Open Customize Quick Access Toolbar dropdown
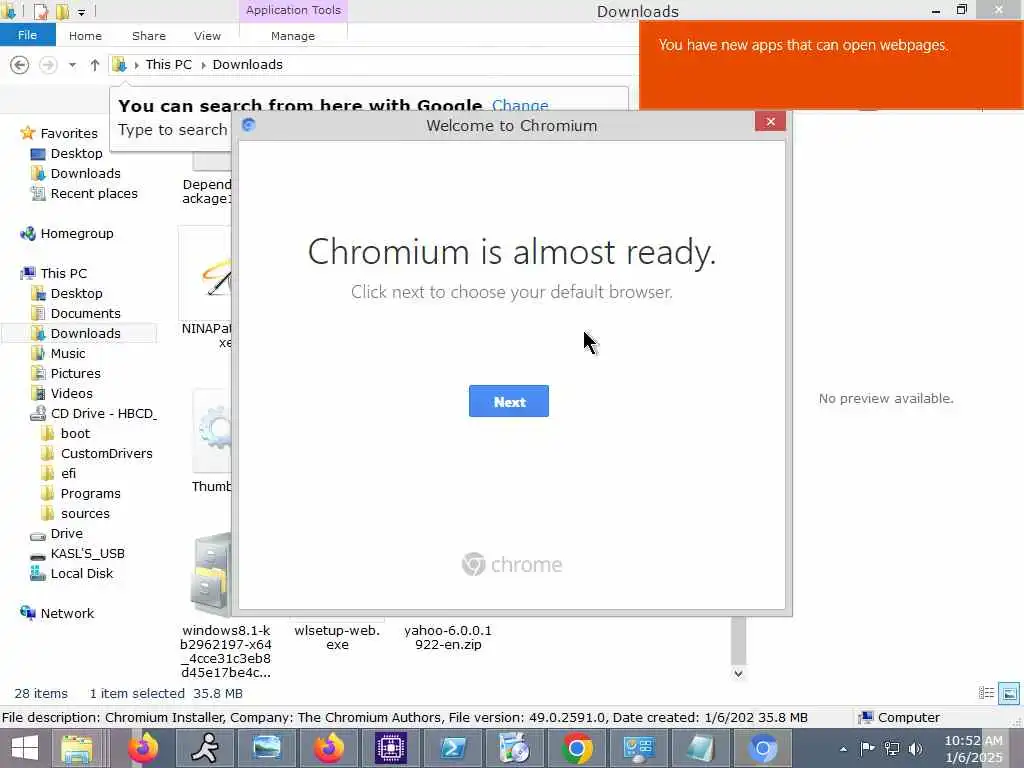Viewport: 1024px width, 768px height. tap(82, 12)
